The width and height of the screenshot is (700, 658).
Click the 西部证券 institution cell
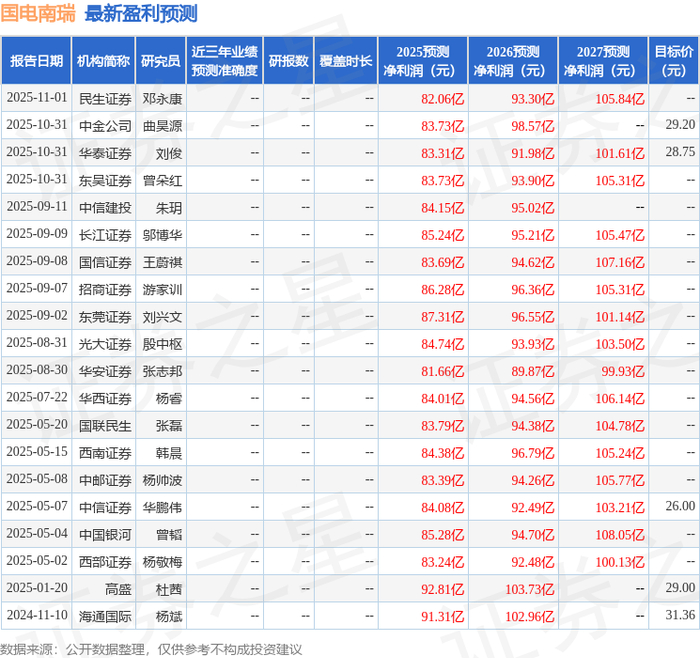pyautogui.click(x=105, y=562)
